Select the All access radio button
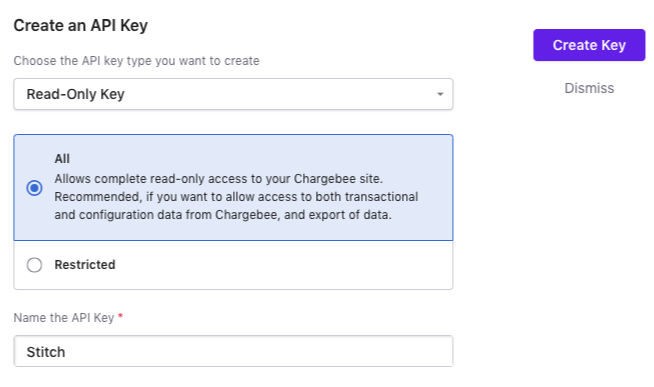The height and width of the screenshot is (387, 654). (34, 188)
